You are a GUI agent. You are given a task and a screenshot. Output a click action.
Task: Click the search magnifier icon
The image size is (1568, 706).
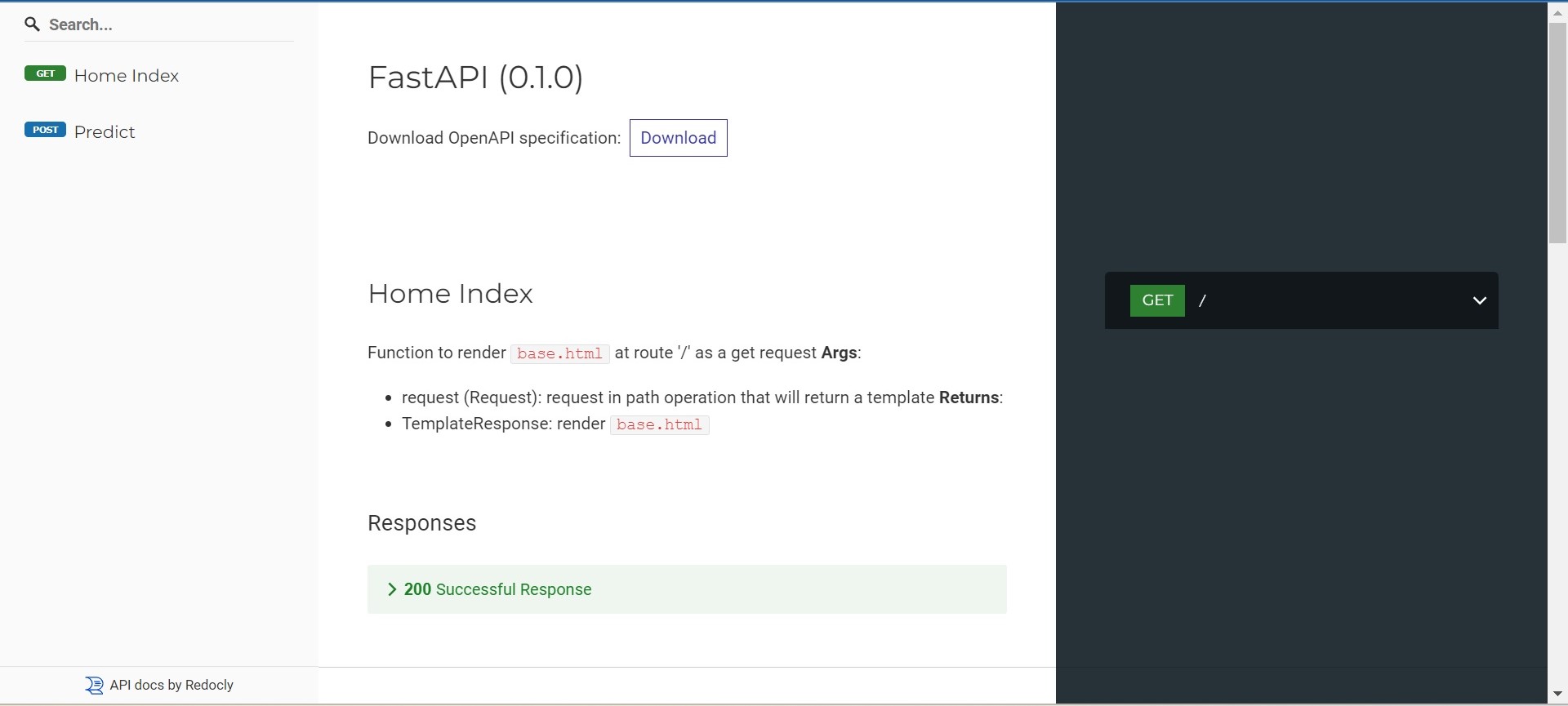(33, 24)
